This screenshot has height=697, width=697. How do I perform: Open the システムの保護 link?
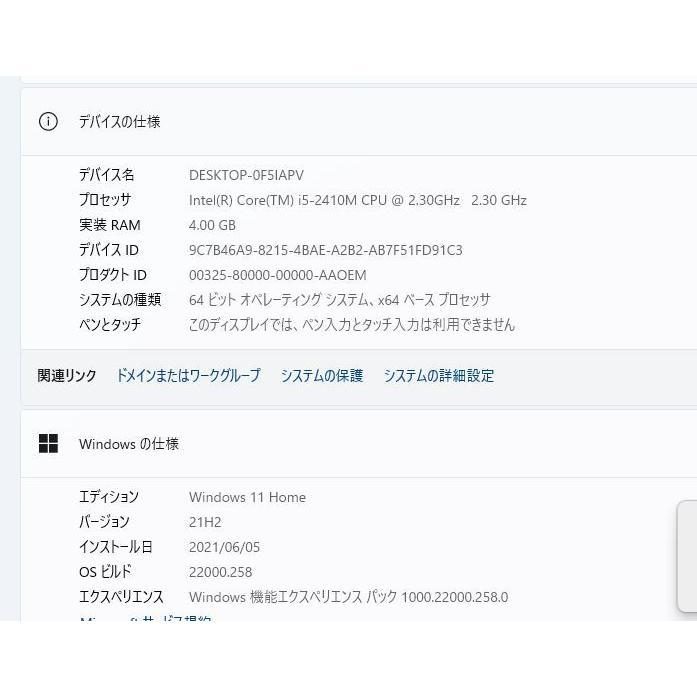tap(322, 376)
